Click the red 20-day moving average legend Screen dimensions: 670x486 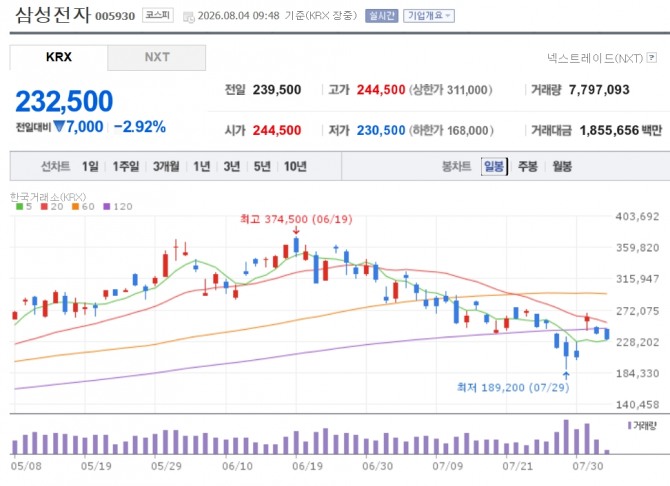pyautogui.click(x=52, y=206)
